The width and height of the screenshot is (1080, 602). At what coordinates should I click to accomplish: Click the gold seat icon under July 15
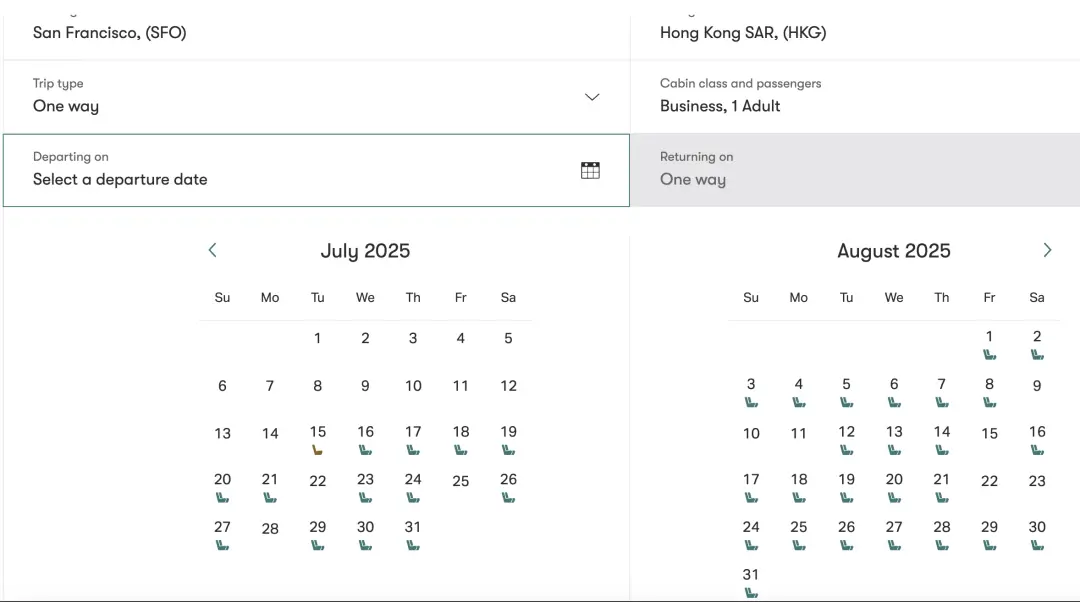point(318,450)
